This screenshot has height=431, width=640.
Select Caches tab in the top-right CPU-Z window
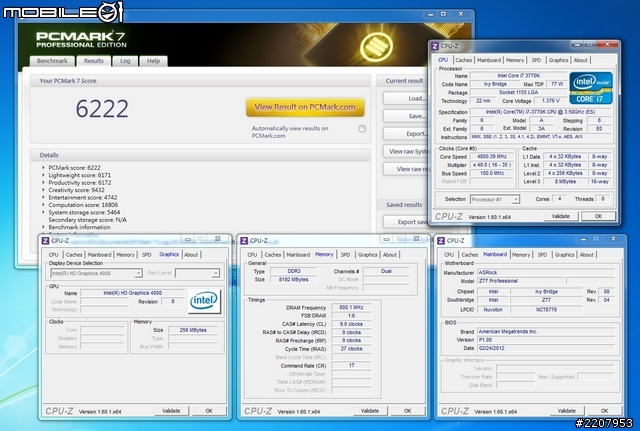pos(464,60)
